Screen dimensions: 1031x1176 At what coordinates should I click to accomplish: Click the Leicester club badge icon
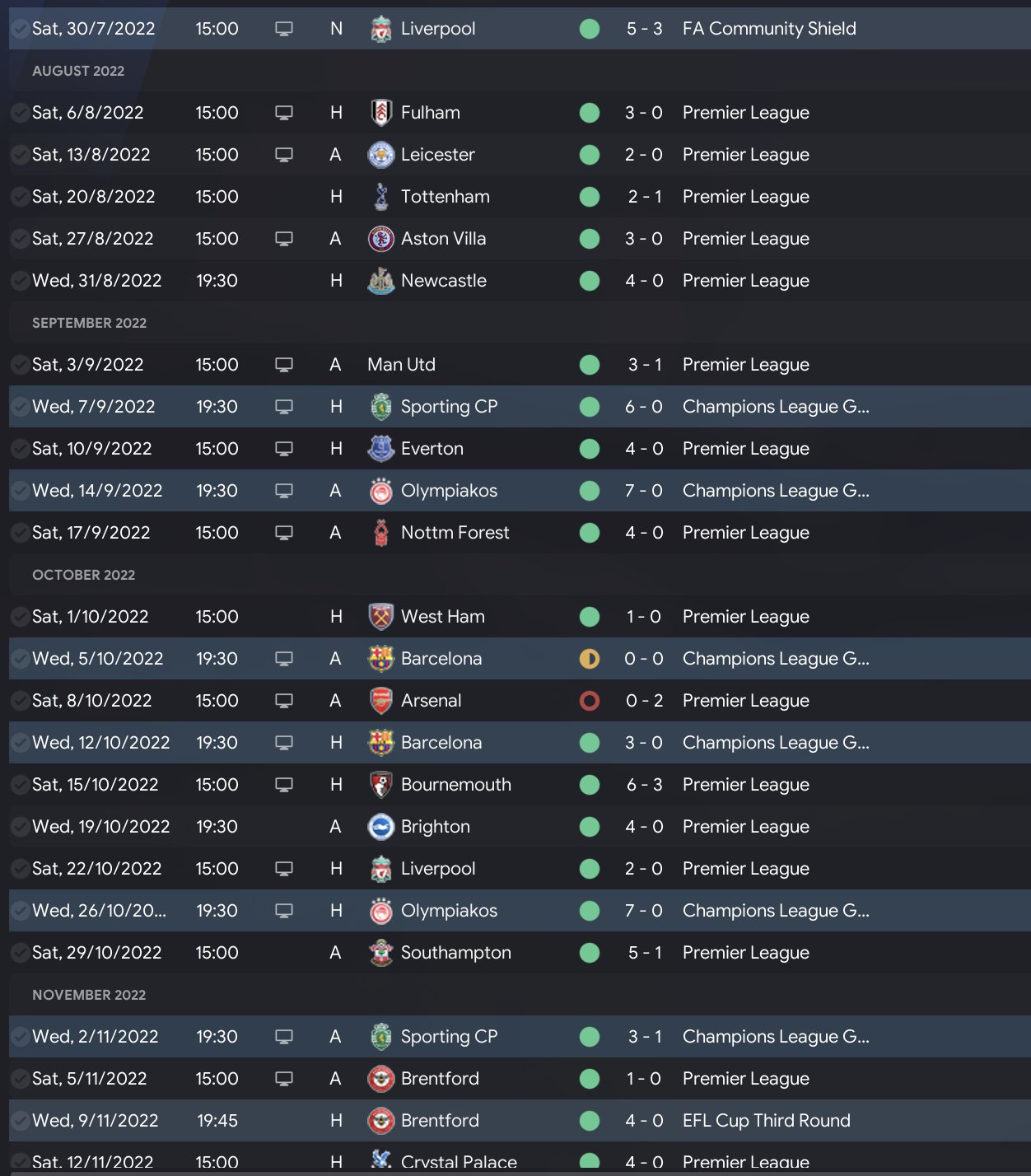tap(380, 155)
